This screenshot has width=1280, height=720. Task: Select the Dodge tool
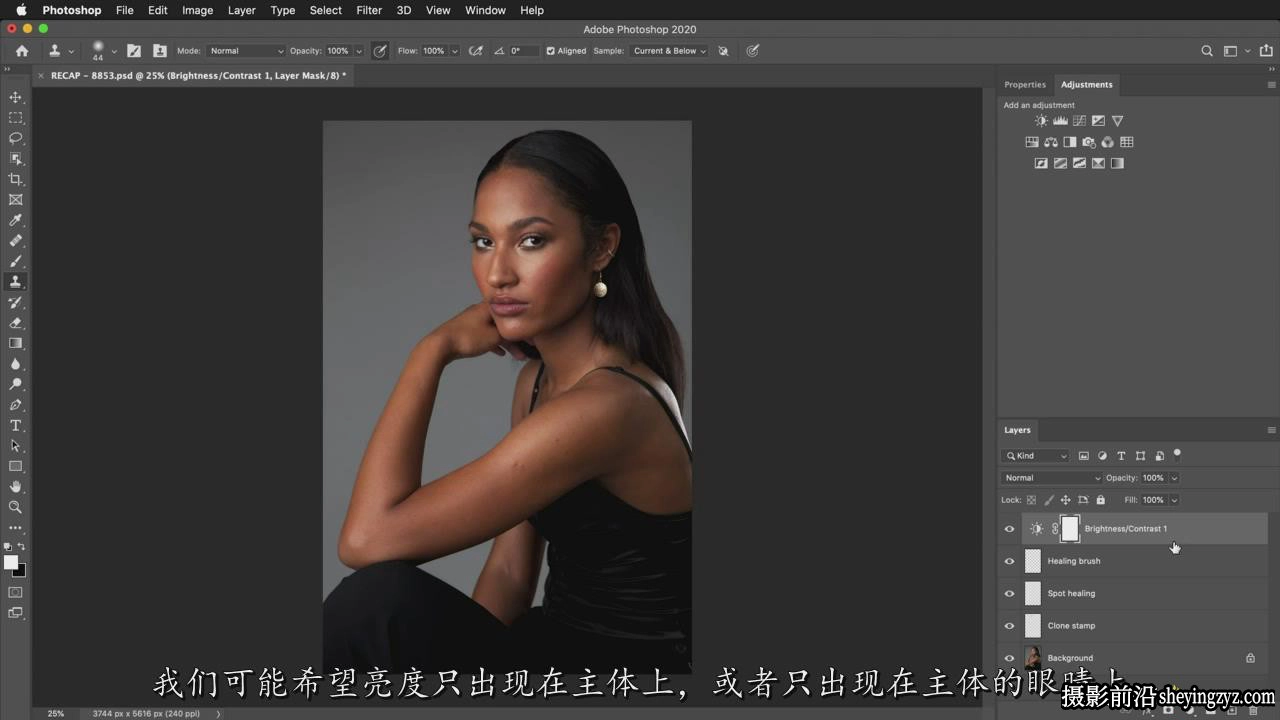coord(15,384)
